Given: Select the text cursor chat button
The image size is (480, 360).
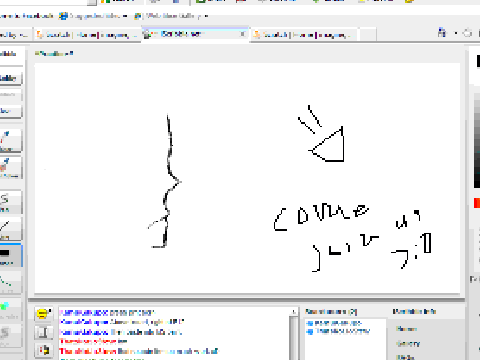Looking at the screenshot, I should pos(43,332).
